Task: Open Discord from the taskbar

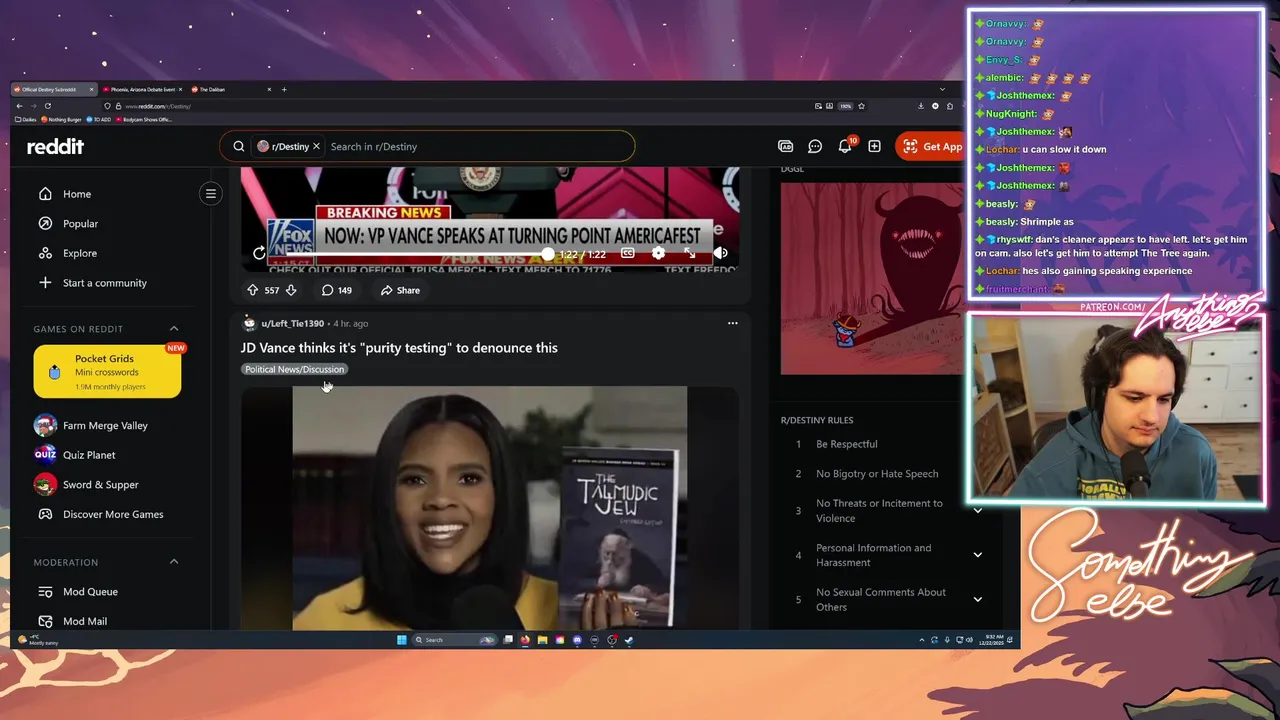Action: click(577, 640)
